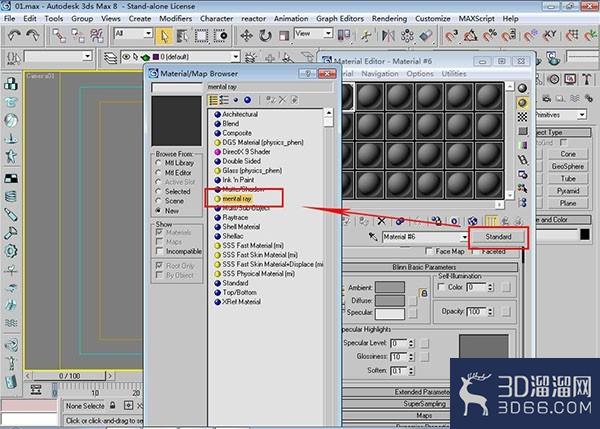Open the selection filter All dropdown
This screenshot has width=600, height=429.
point(148,34)
